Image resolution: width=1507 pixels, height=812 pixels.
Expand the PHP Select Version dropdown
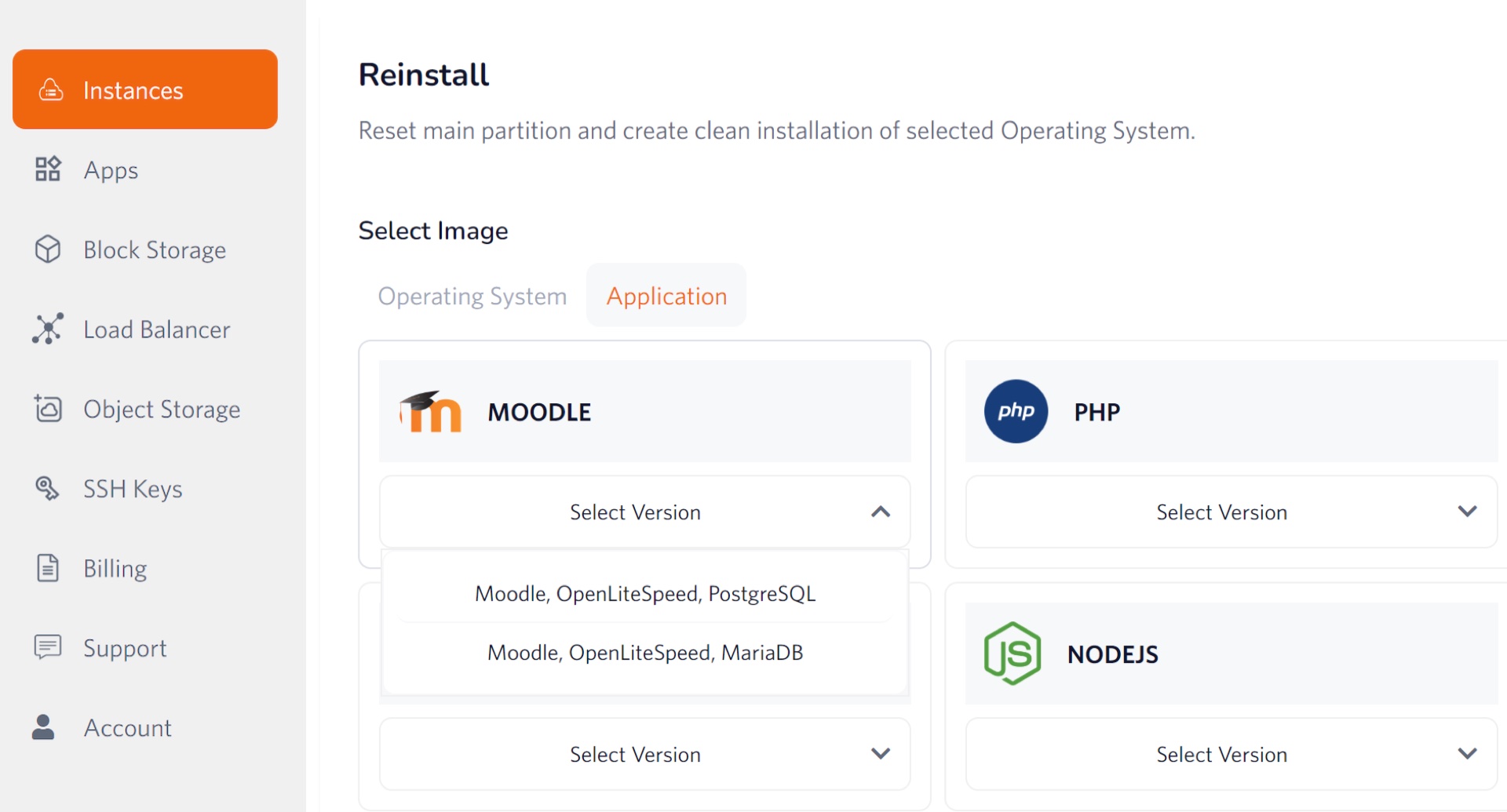point(1466,512)
